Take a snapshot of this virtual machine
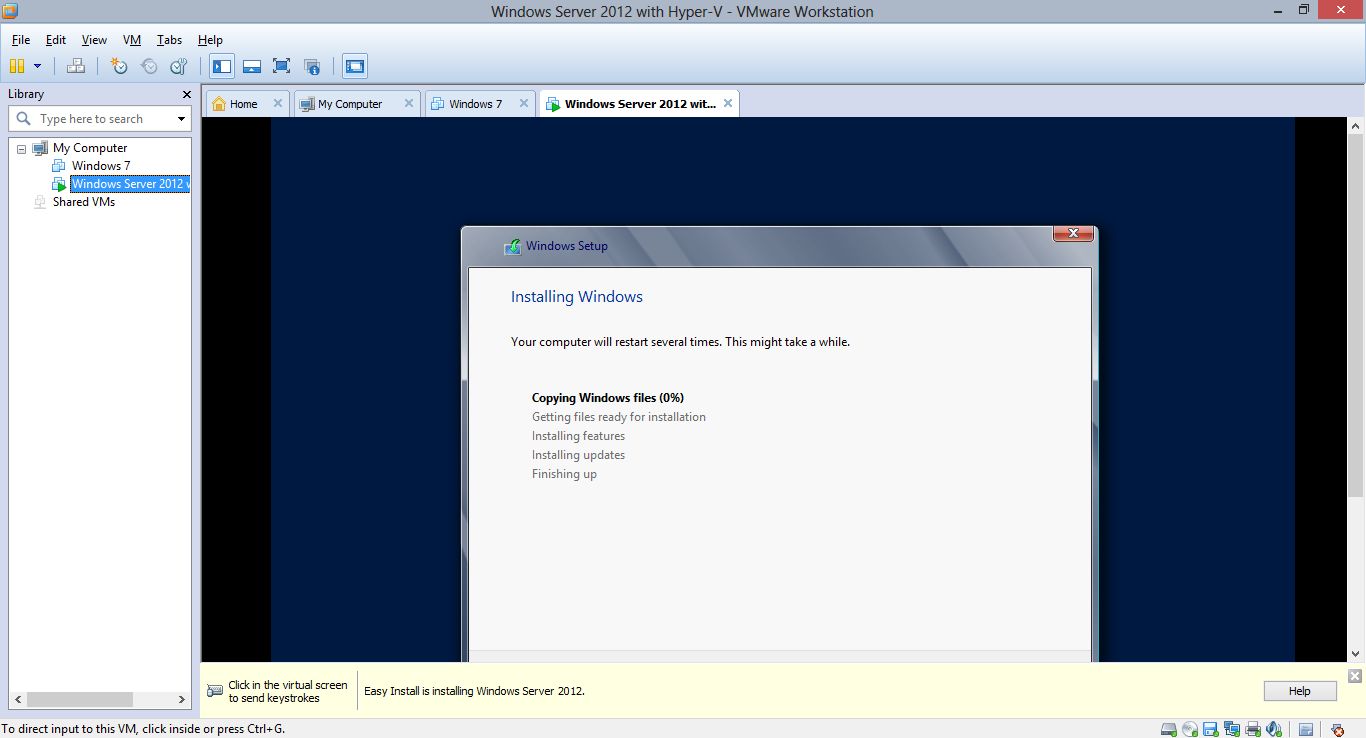Image resolution: width=1366 pixels, height=738 pixels. pyautogui.click(x=119, y=66)
